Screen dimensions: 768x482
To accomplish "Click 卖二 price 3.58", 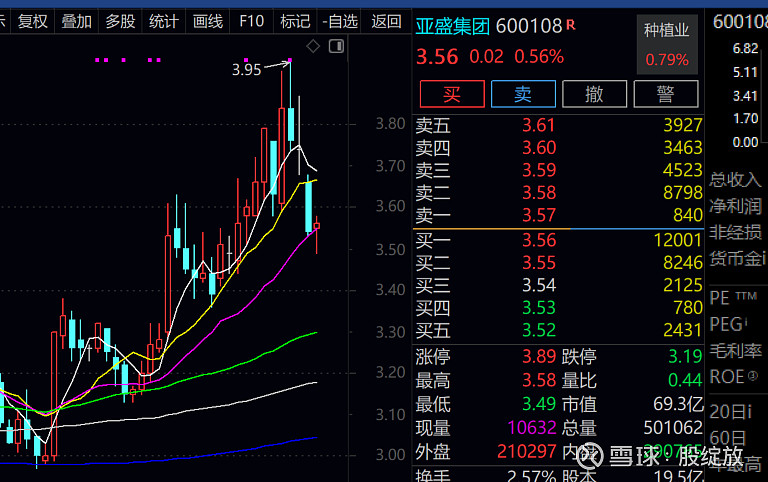I will coord(539,193).
